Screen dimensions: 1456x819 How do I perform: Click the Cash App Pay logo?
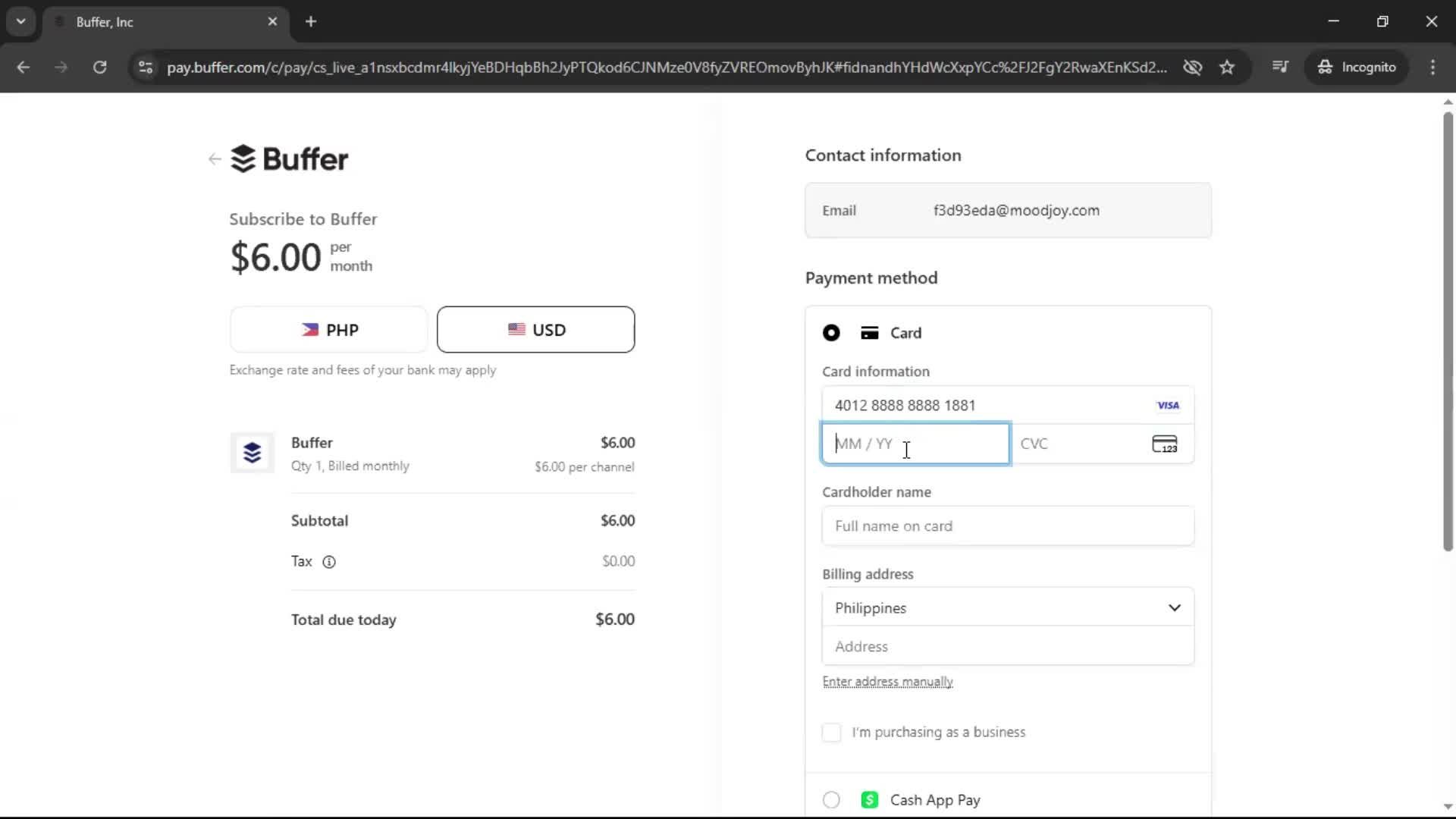click(x=870, y=799)
